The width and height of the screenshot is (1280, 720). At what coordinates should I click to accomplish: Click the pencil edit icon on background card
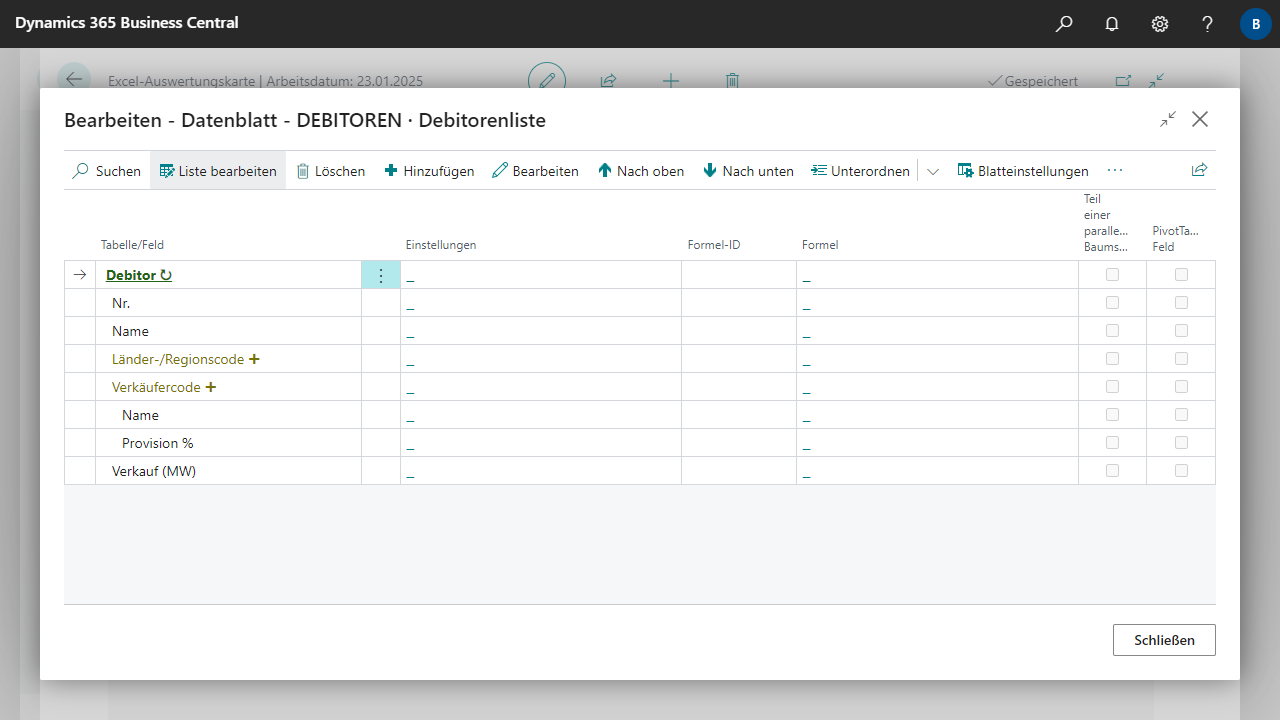pyautogui.click(x=547, y=80)
